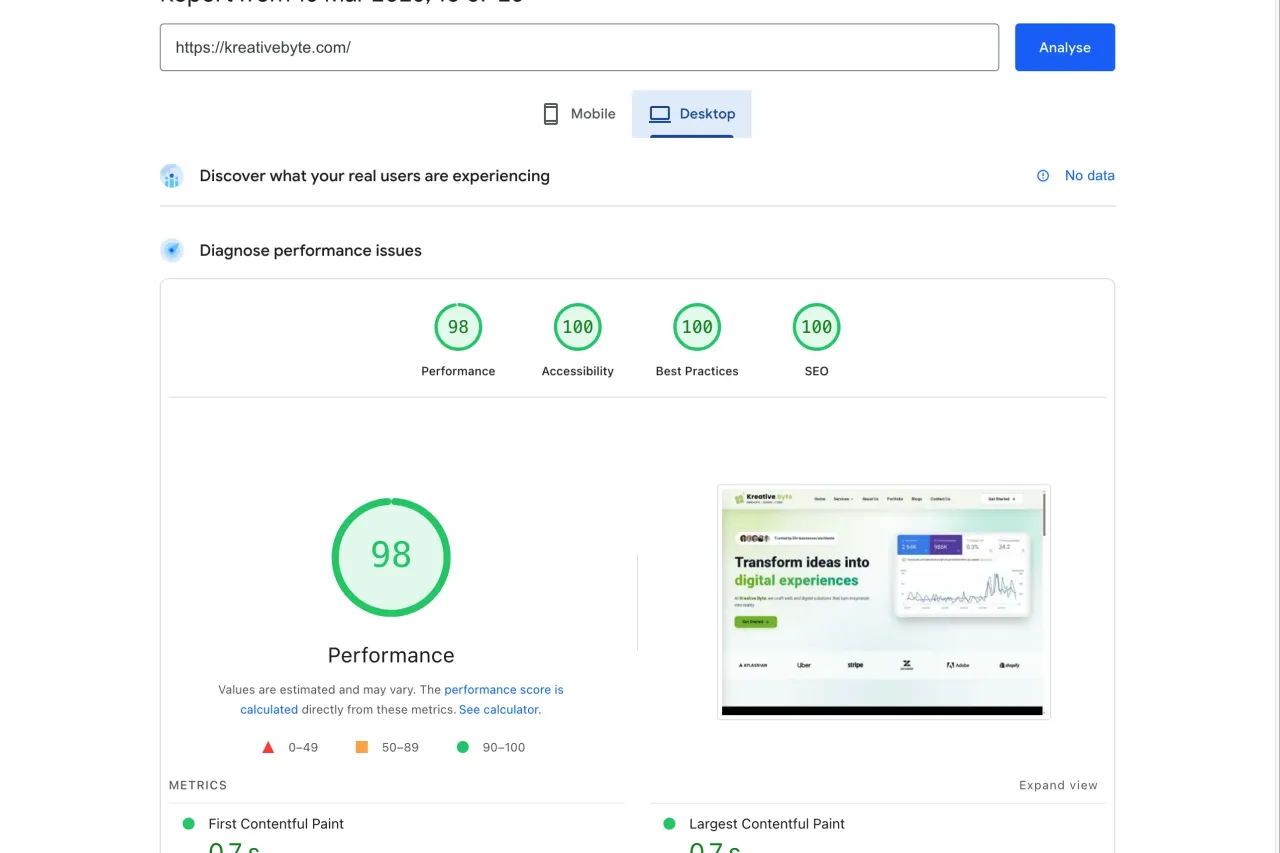
Task: Click the Accessibility label under the gauge
Action: [x=578, y=371]
